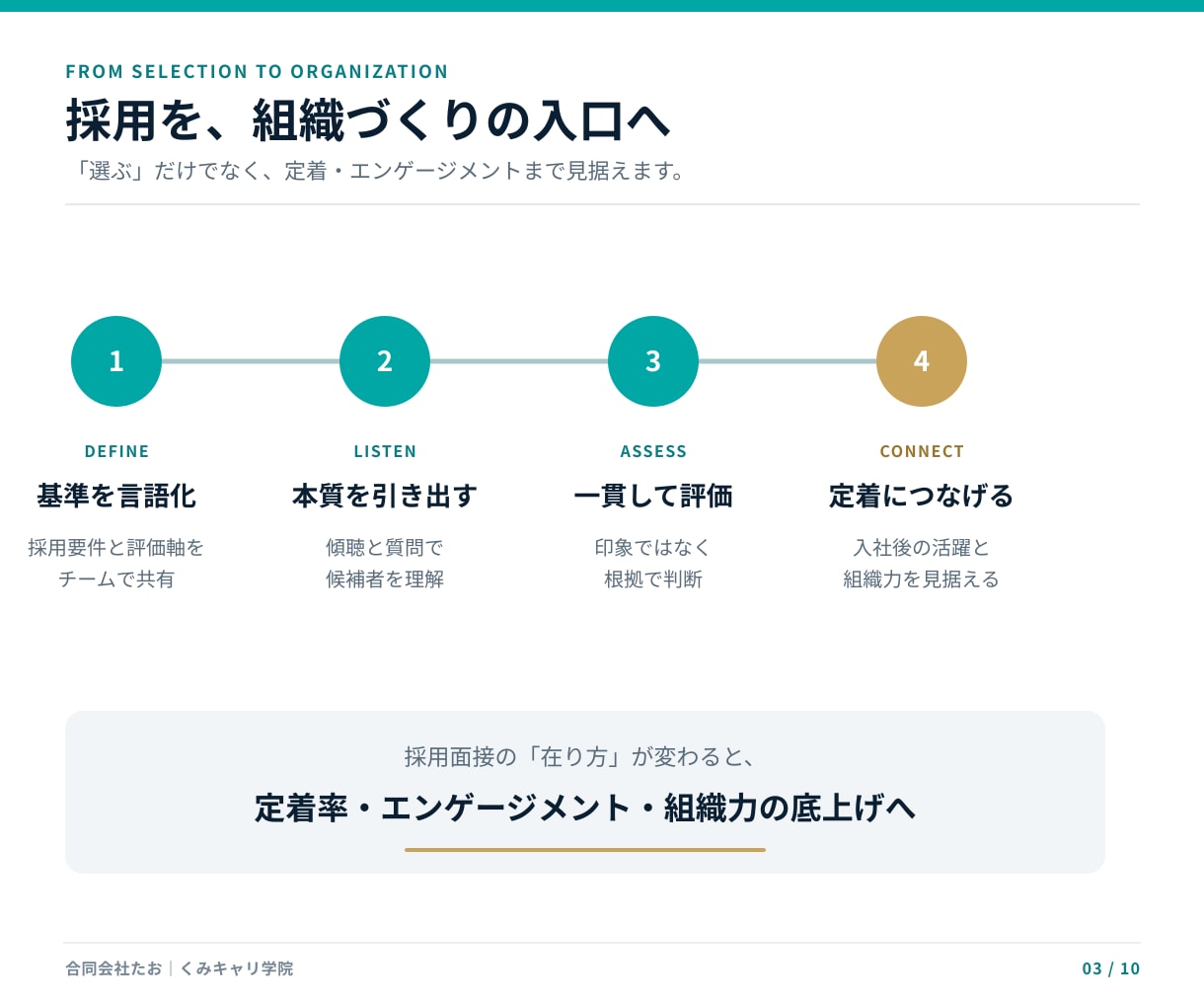Click the text チームで共有
Viewport: 1204px width, 1003px height.
[116, 579]
